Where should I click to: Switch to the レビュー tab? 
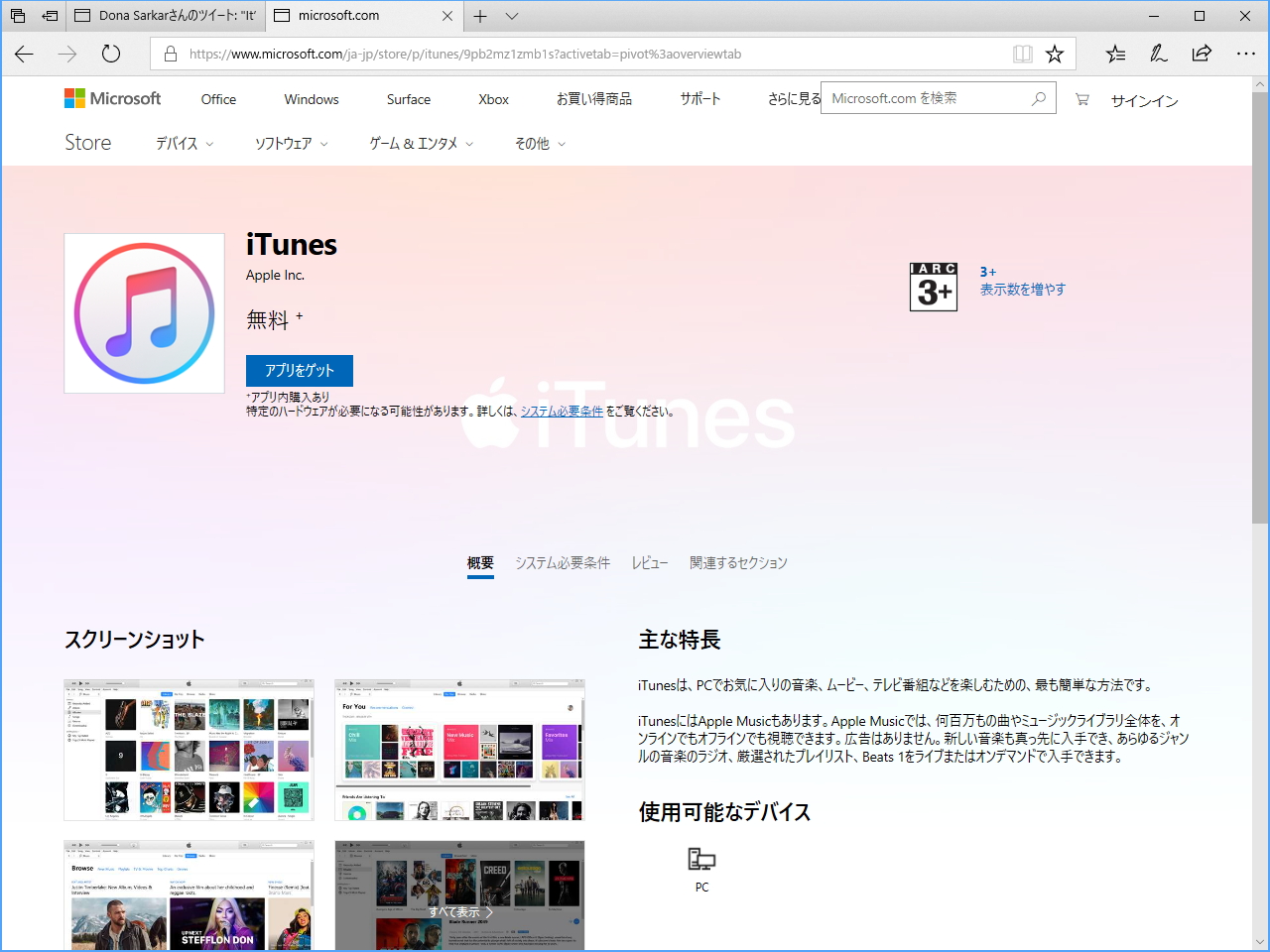(649, 562)
